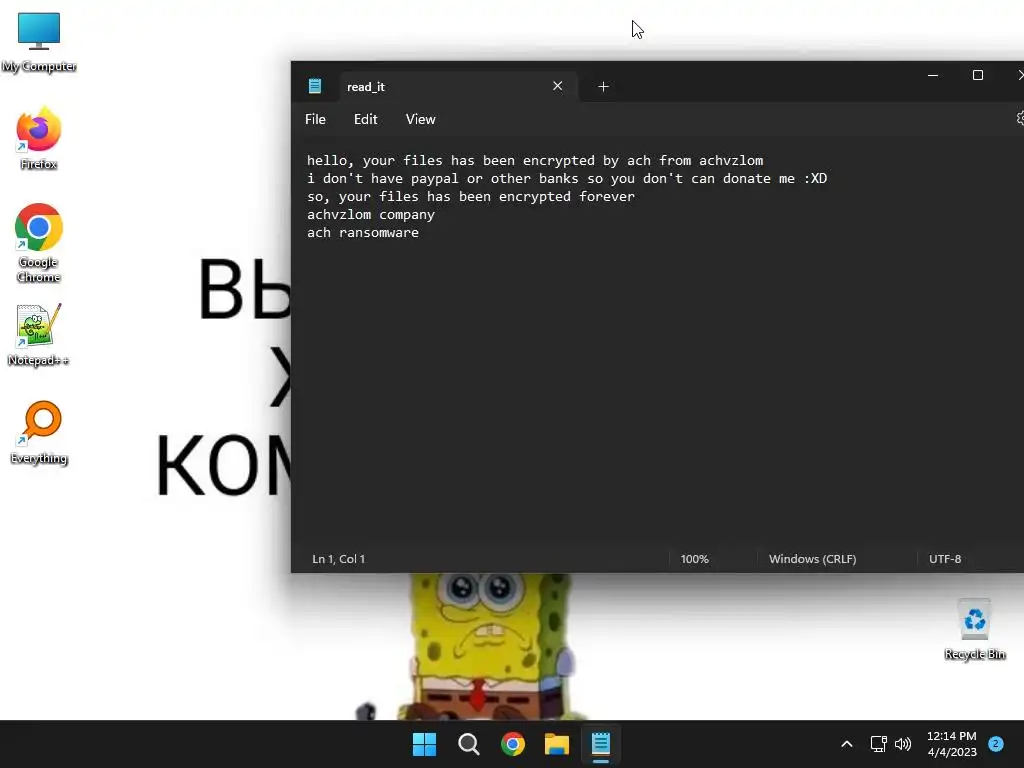Click the line 'i don't have paypal or other banks'
Screen dimensions: 1024x768
click(x=567, y=178)
